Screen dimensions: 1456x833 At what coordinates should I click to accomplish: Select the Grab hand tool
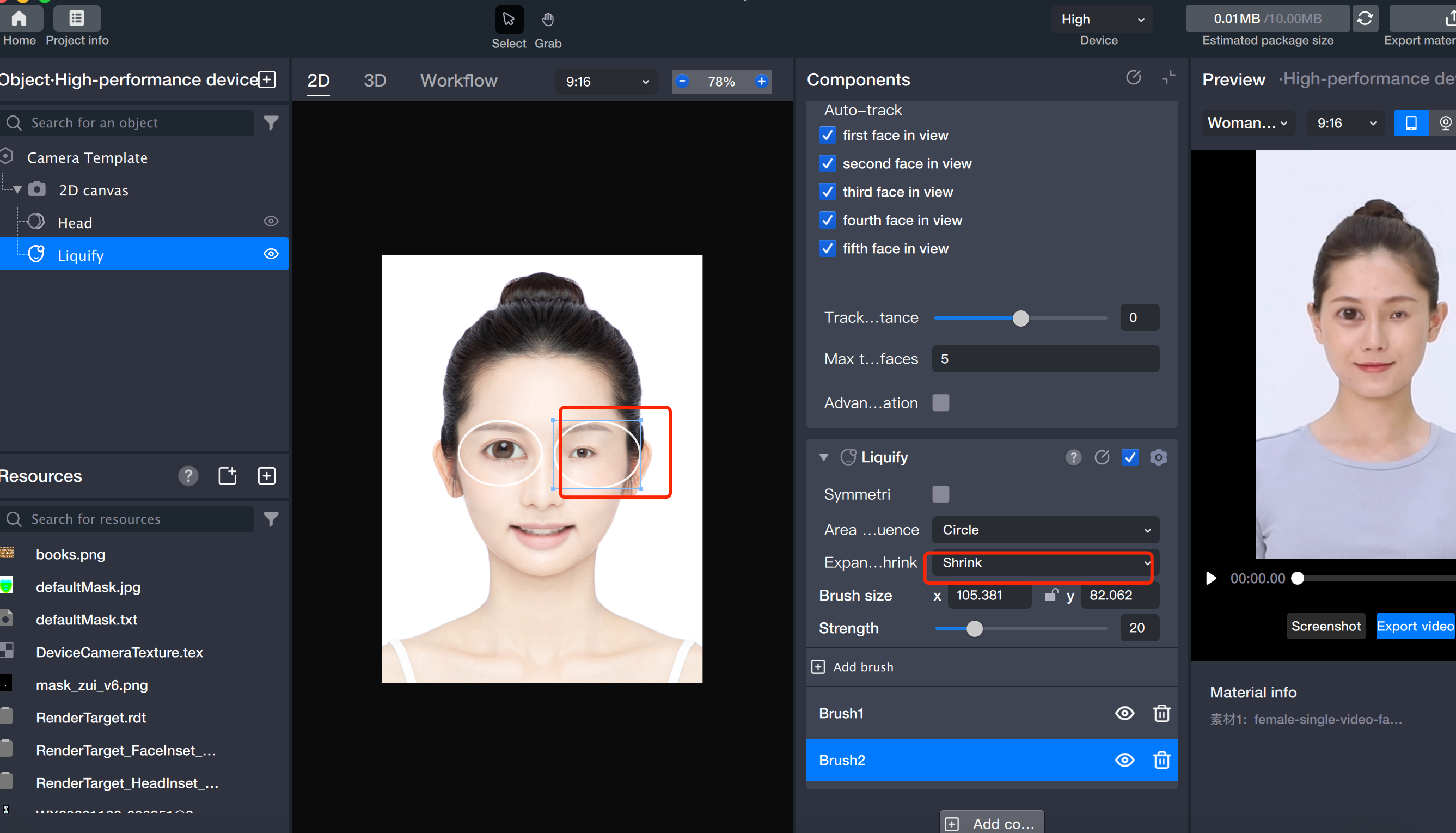coord(548,20)
